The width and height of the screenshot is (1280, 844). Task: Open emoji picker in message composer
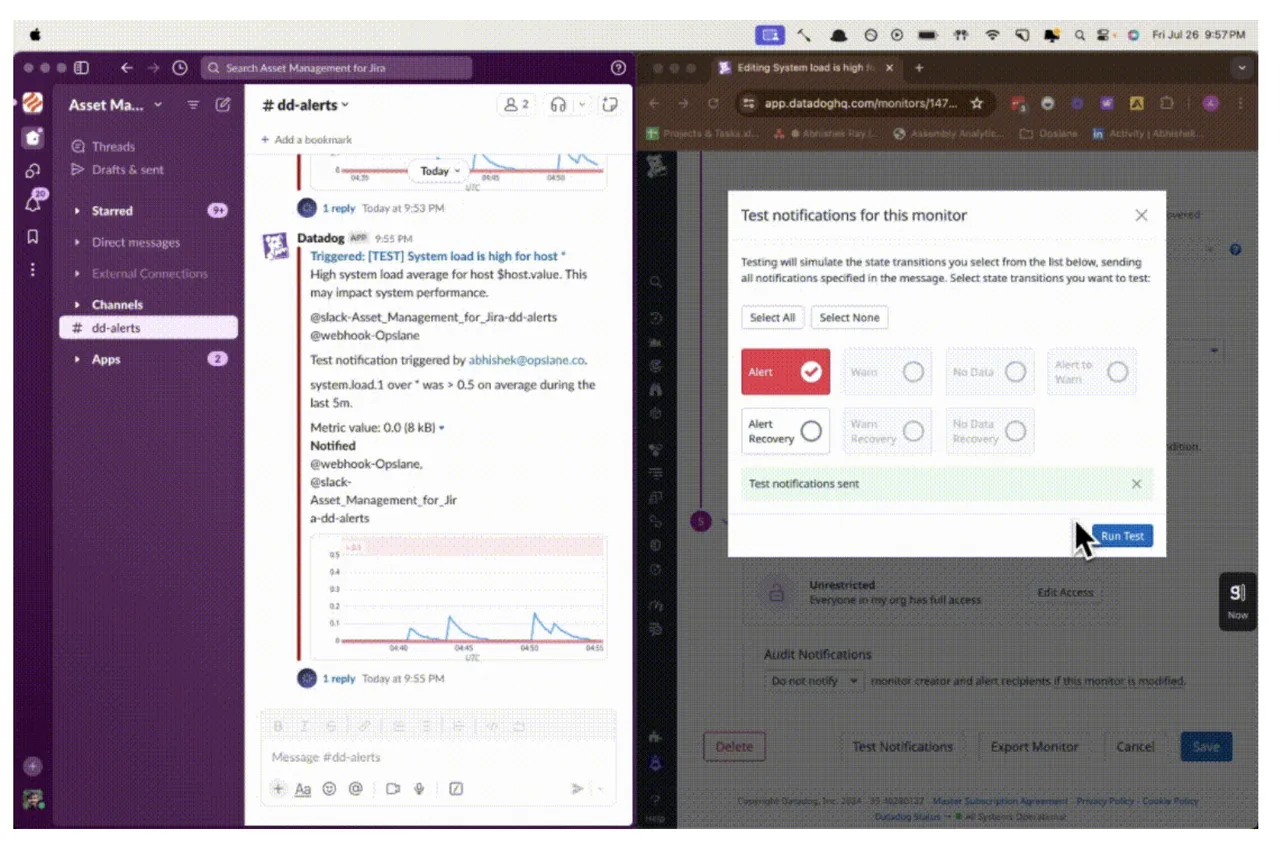coord(329,788)
